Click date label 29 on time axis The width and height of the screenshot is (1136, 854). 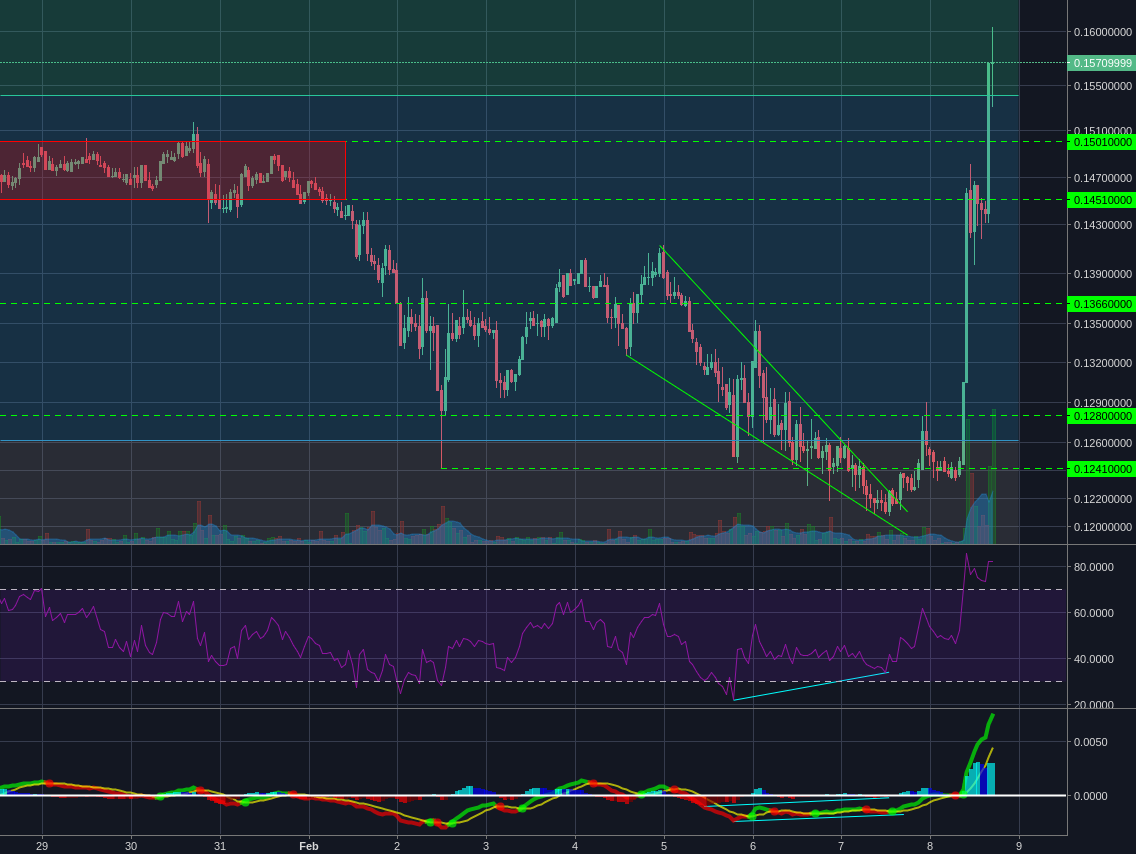(42, 845)
